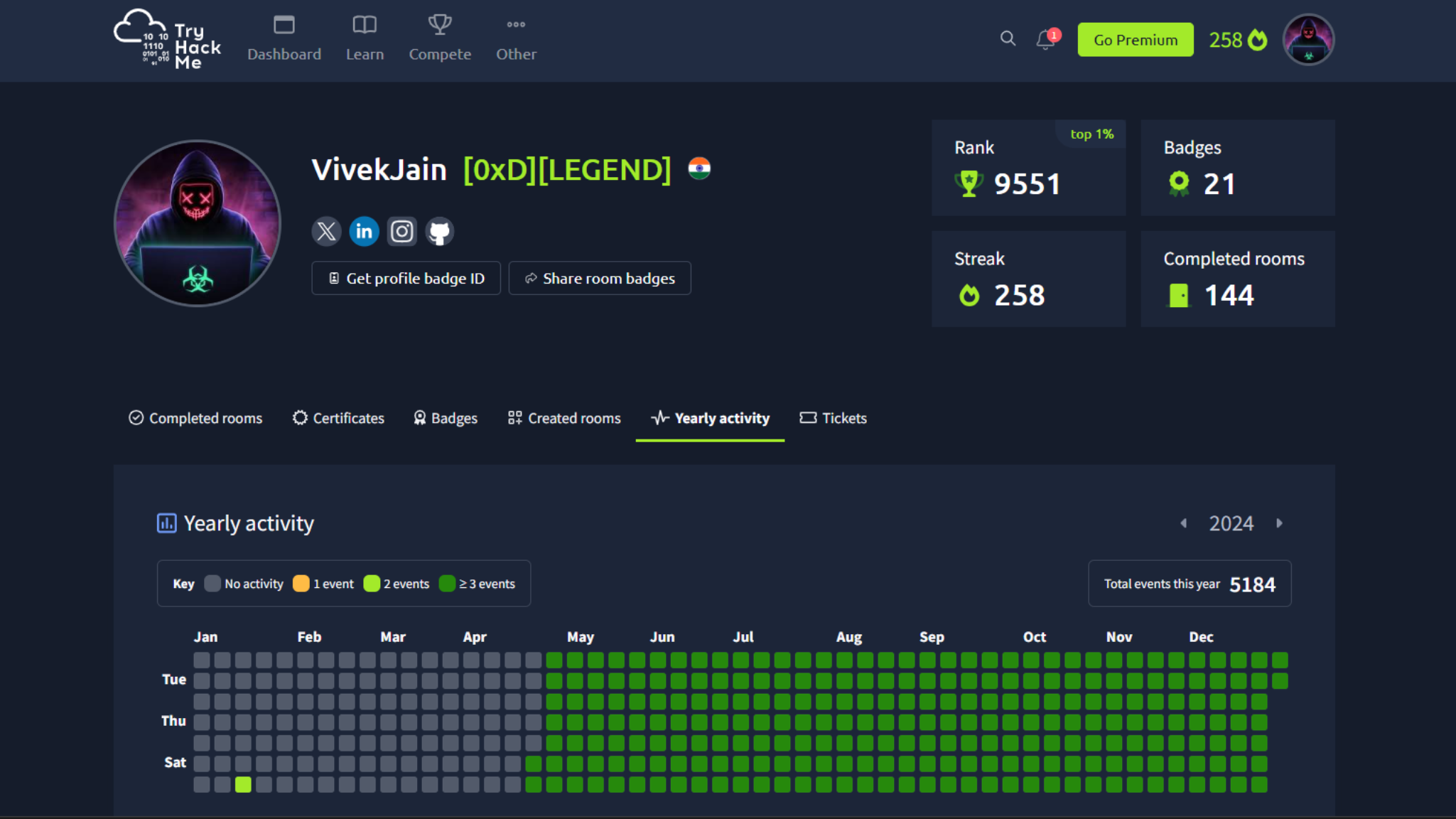Click the Rank value 9551
The image size is (1456, 819).
click(x=1027, y=184)
